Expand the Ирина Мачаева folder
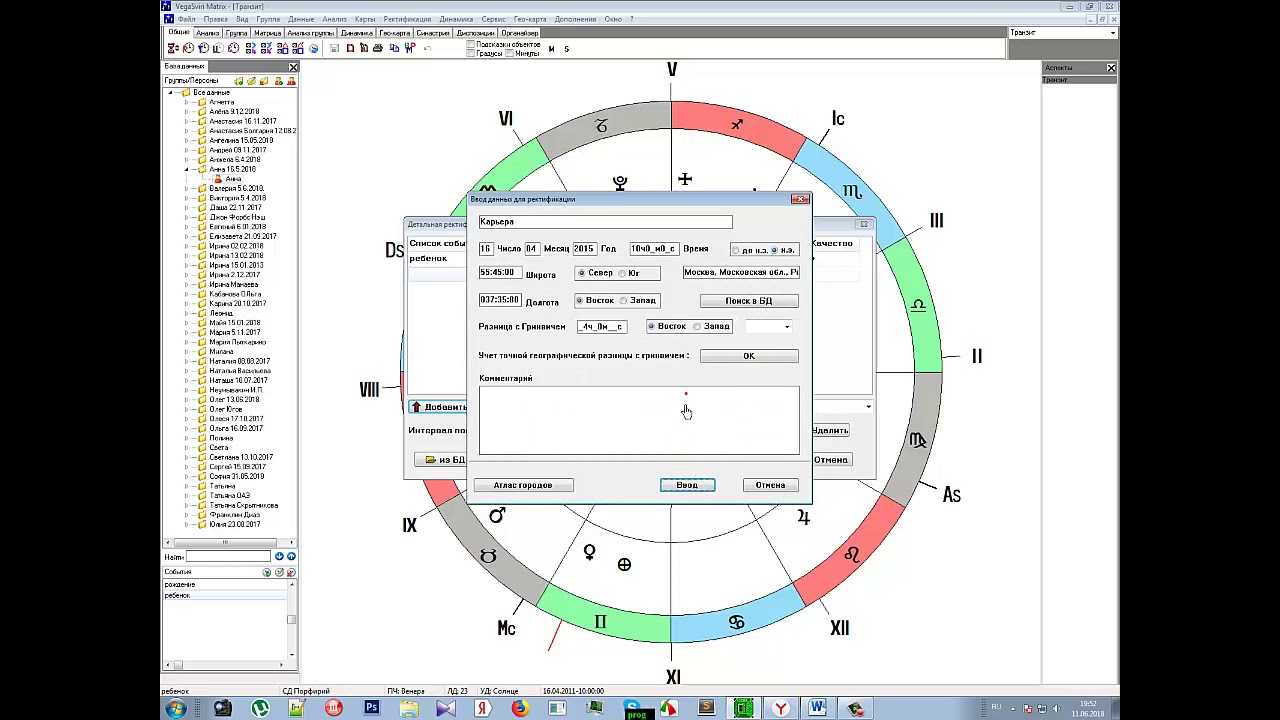 pos(186,284)
